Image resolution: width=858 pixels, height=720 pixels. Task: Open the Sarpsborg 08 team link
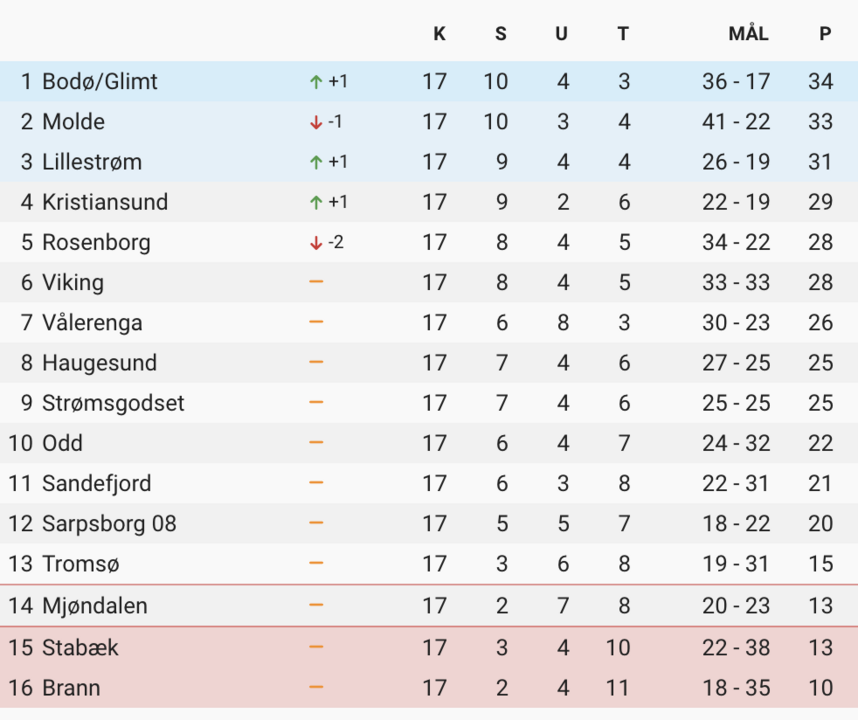point(109,524)
